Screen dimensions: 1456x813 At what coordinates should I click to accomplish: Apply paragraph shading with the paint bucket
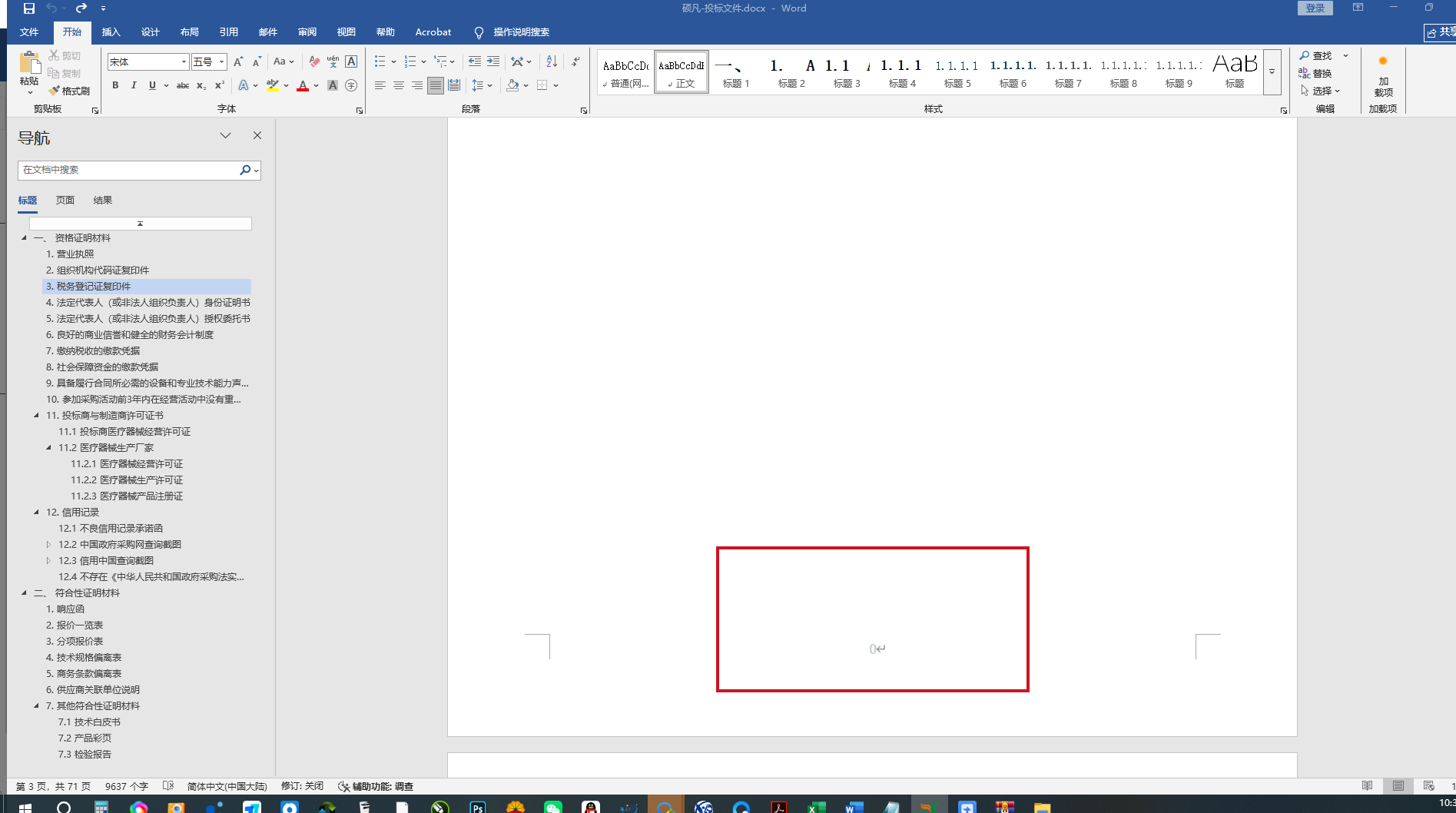(x=512, y=85)
